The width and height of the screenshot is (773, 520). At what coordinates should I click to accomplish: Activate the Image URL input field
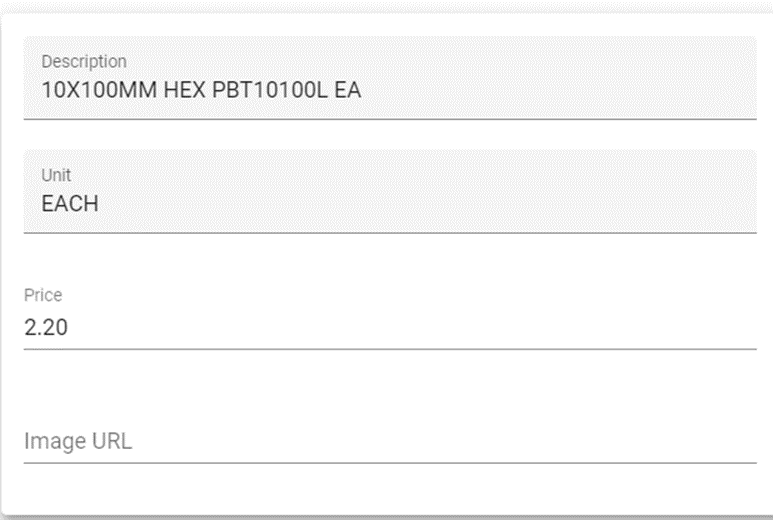pyautogui.click(x=390, y=441)
